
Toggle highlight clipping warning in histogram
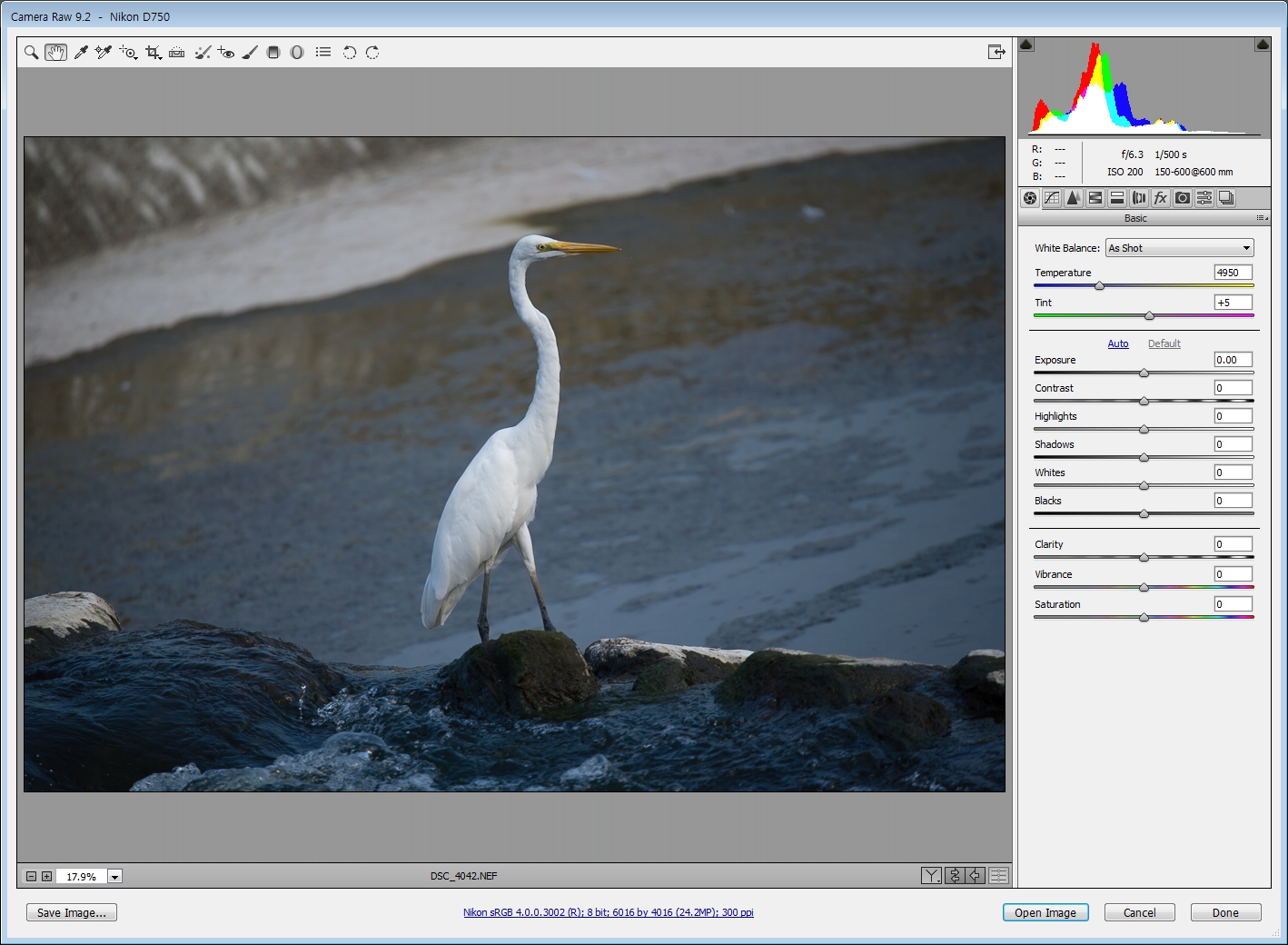pos(1263,45)
